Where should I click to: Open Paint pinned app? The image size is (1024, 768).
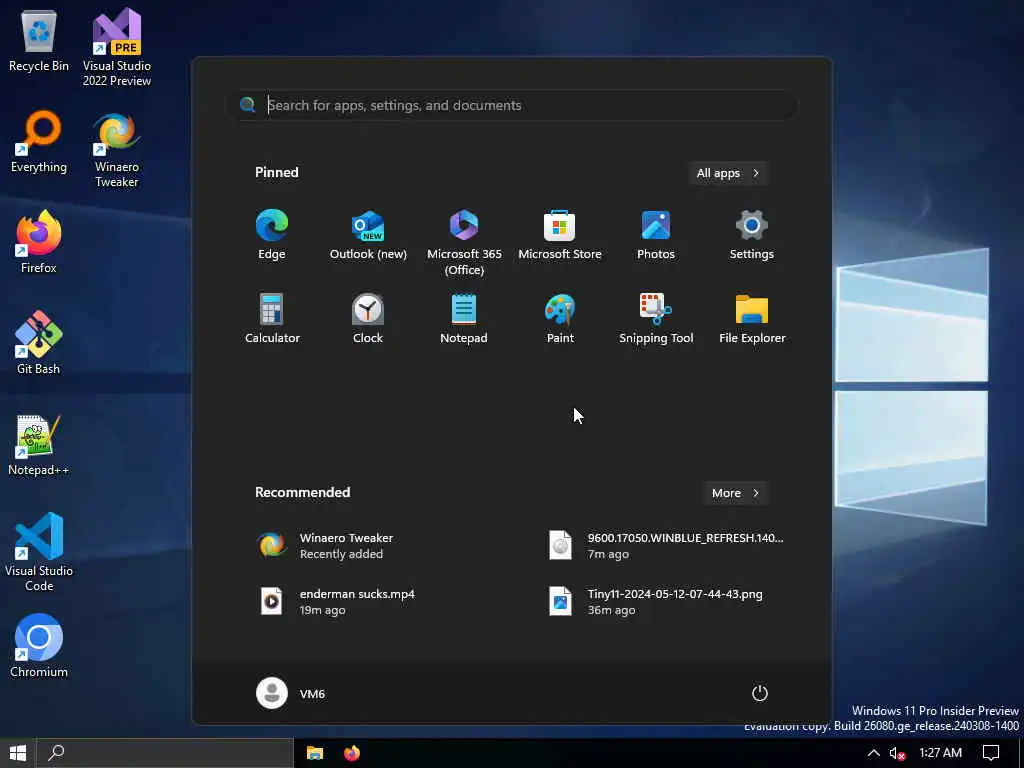pyautogui.click(x=560, y=319)
